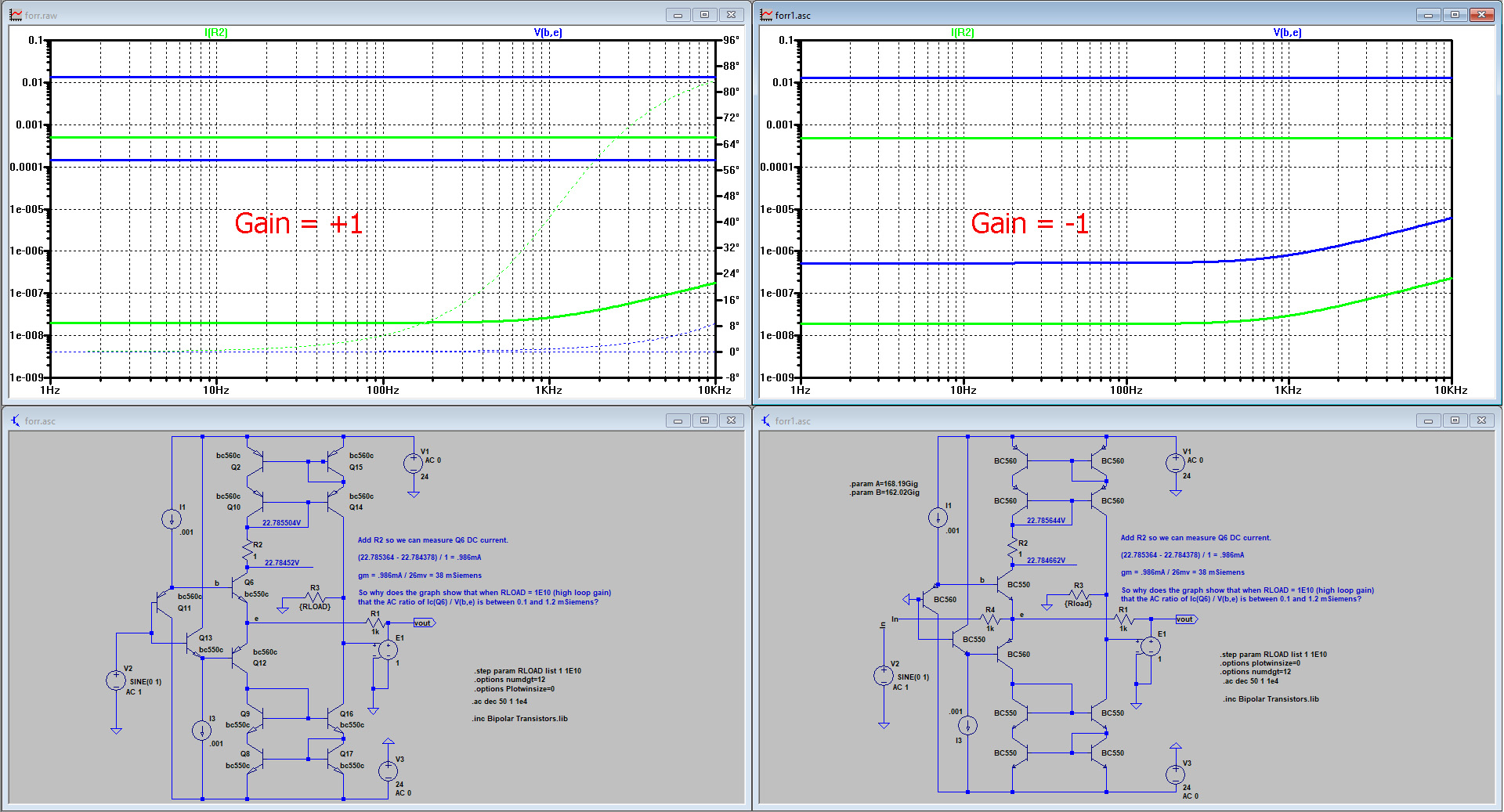Click the E1 source in right forr1.asc schematic

click(1150, 646)
